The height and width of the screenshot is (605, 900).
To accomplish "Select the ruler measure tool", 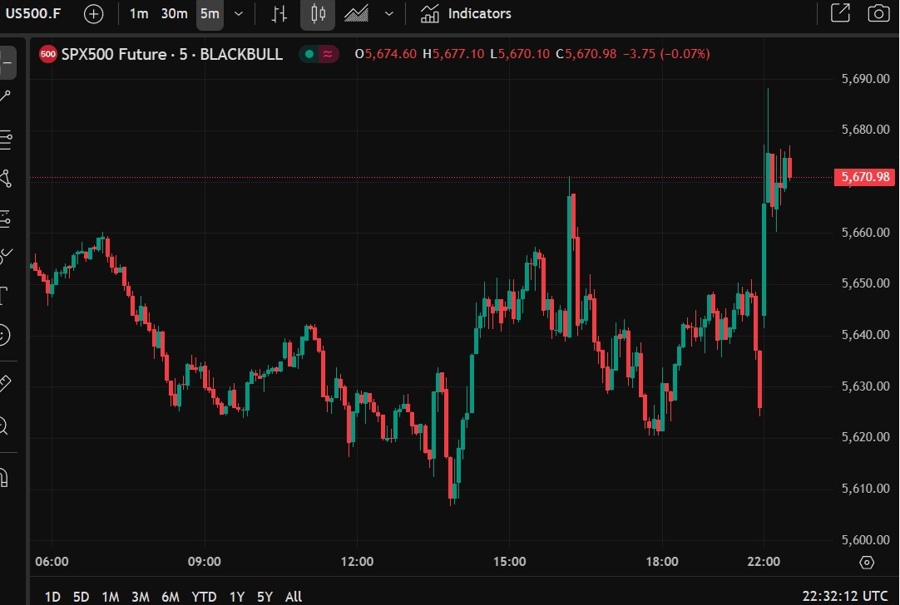I will click(x=4, y=383).
